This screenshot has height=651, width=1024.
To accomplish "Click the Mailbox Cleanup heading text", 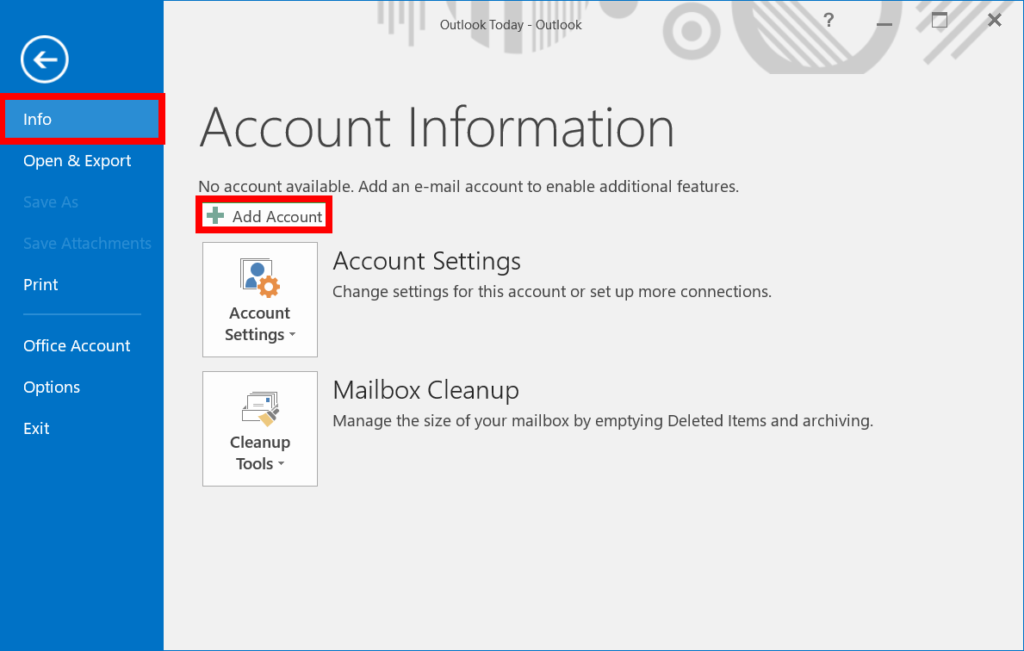I will (426, 390).
